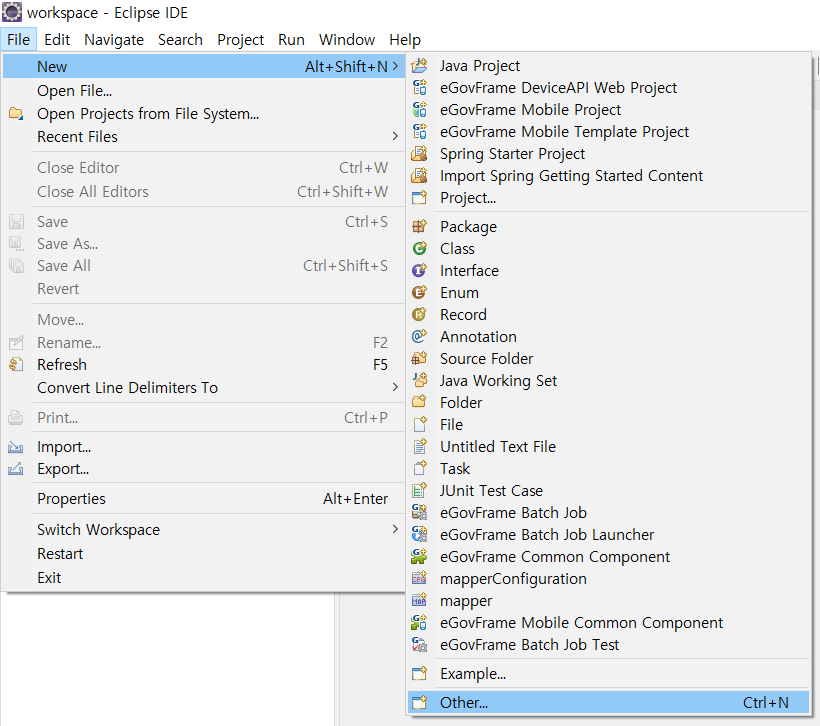
Task: Open the Run menu
Action: pos(291,40)
